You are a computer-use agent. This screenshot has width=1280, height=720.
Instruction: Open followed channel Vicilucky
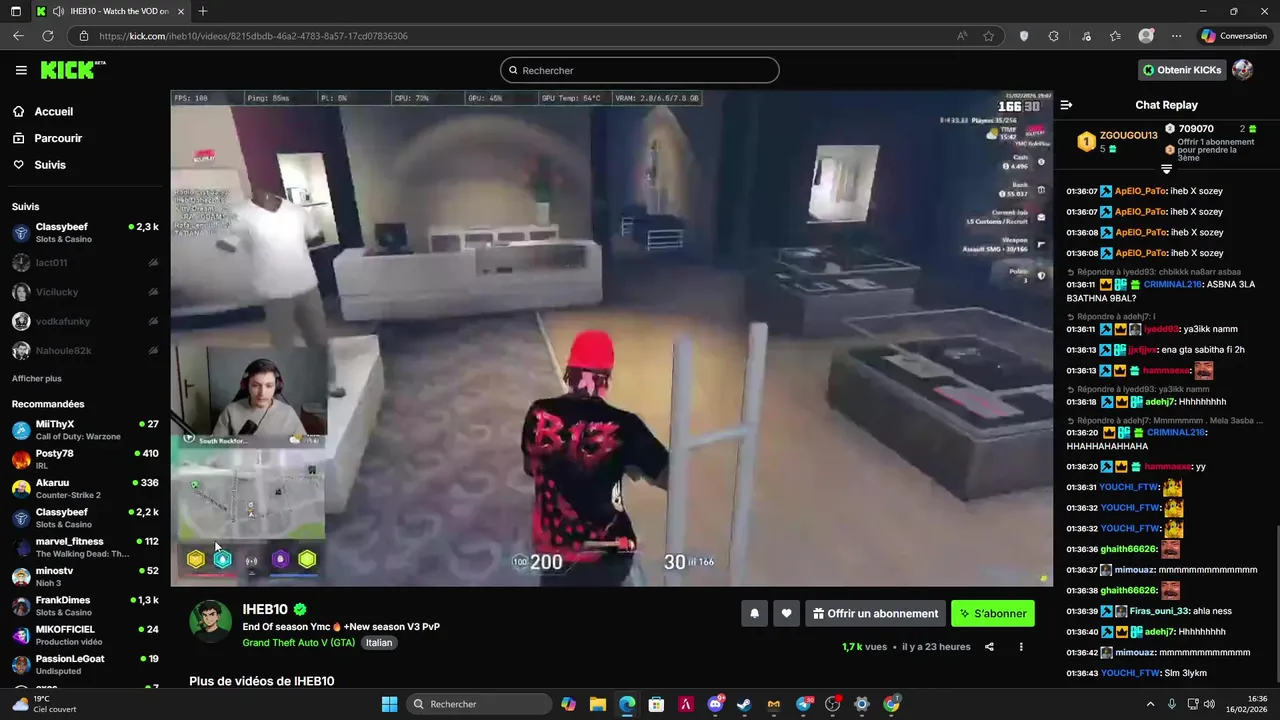[x=85, y=292]
